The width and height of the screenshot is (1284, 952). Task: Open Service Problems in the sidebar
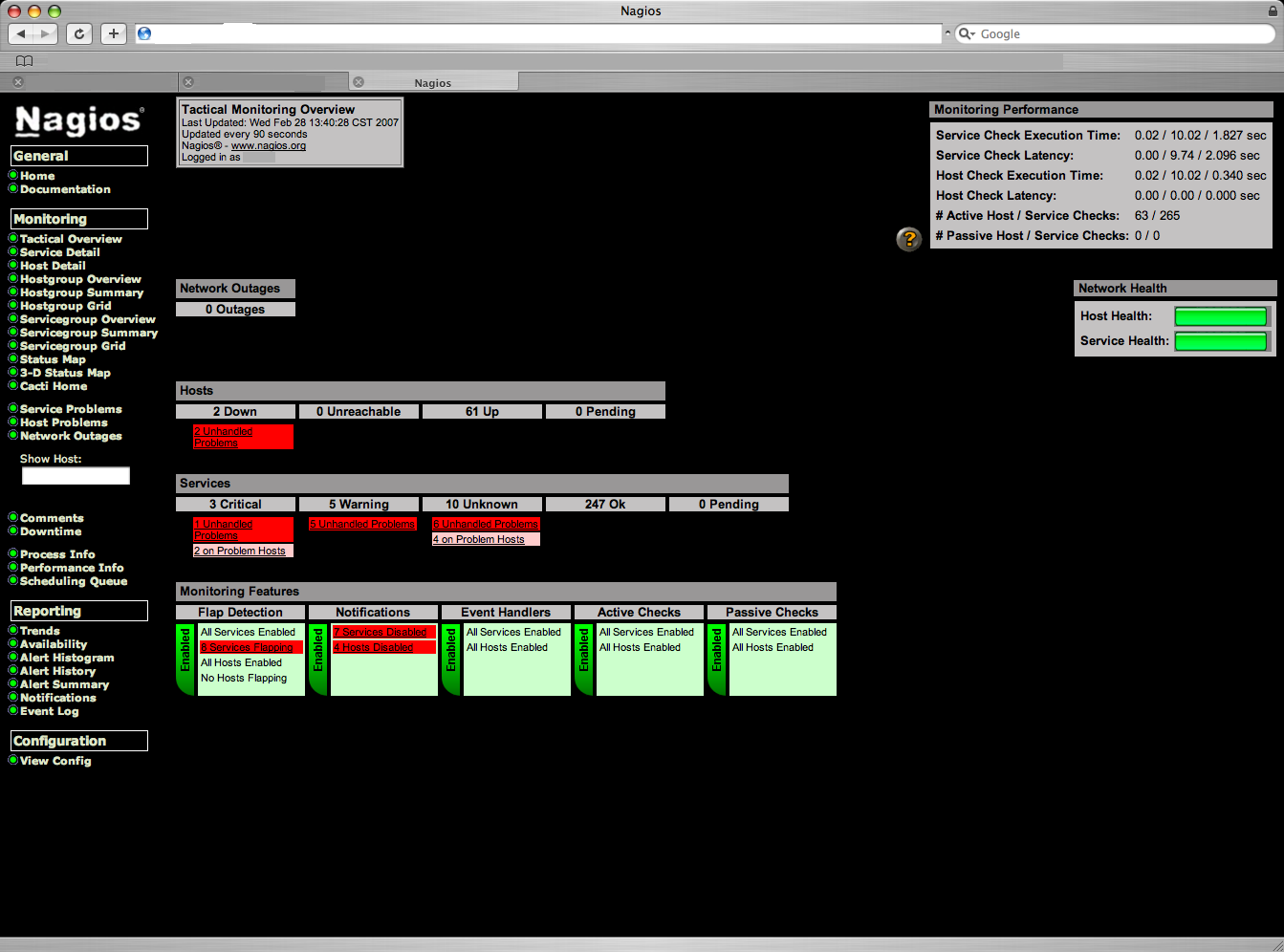point(71,409)
